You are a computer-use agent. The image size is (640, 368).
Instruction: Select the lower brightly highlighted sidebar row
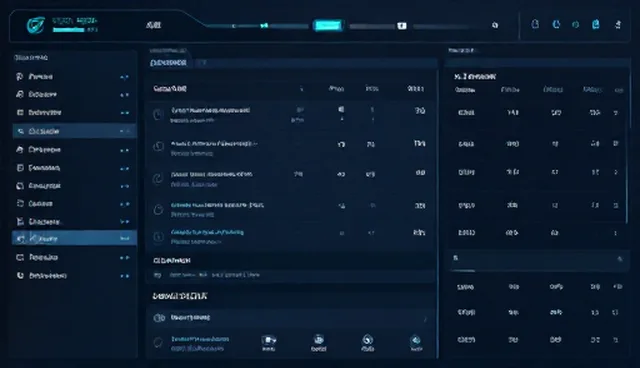pos(74,238)
